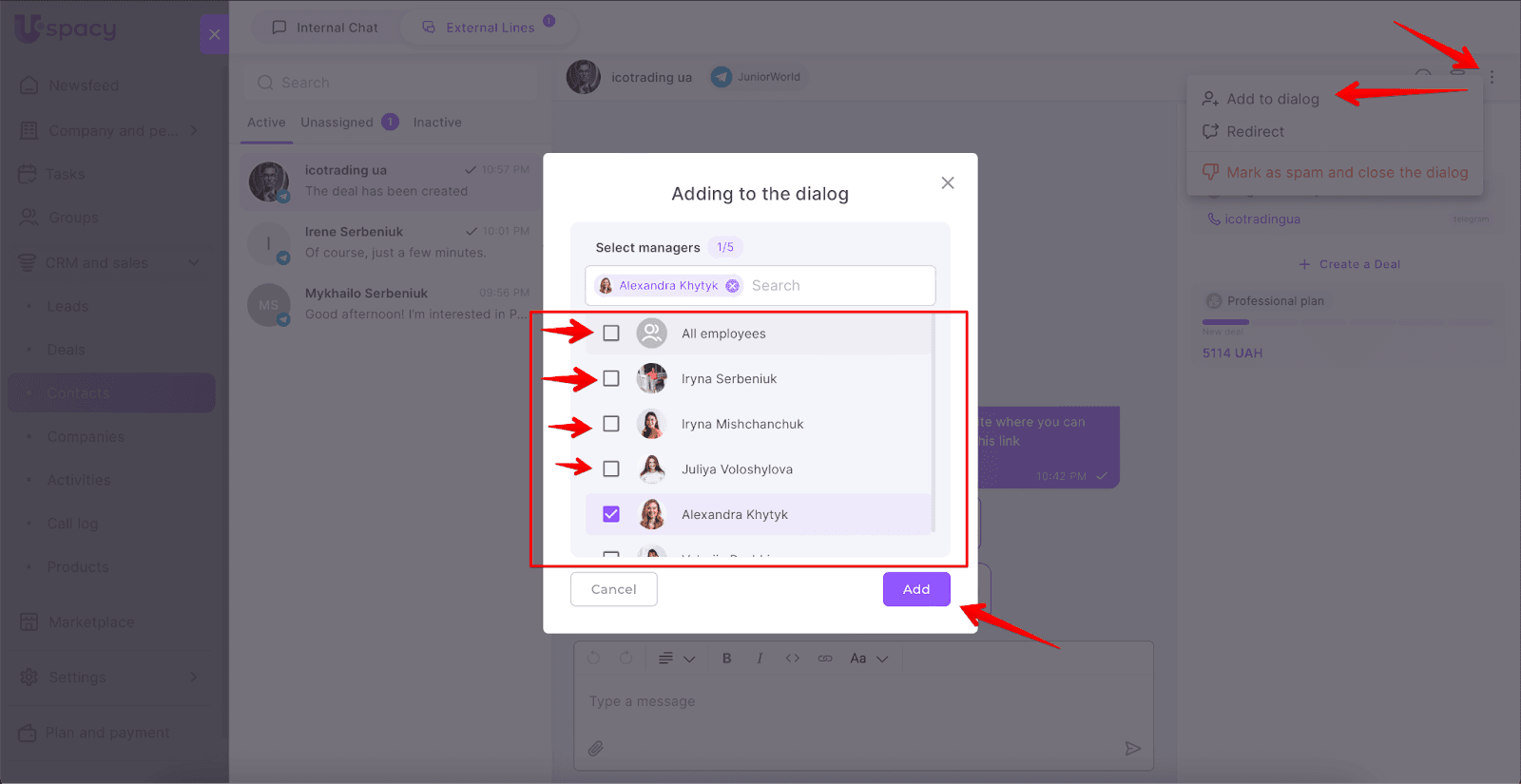
Task: Toggle italic text formatting
Action: point(760,658)
